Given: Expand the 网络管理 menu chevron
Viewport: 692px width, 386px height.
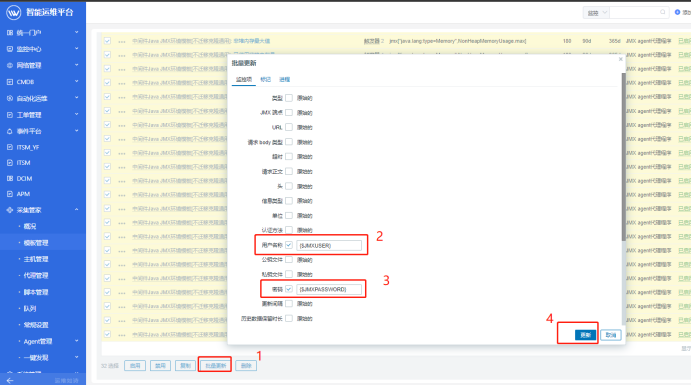Looking at the screenshot, I should tap(77, 65).
